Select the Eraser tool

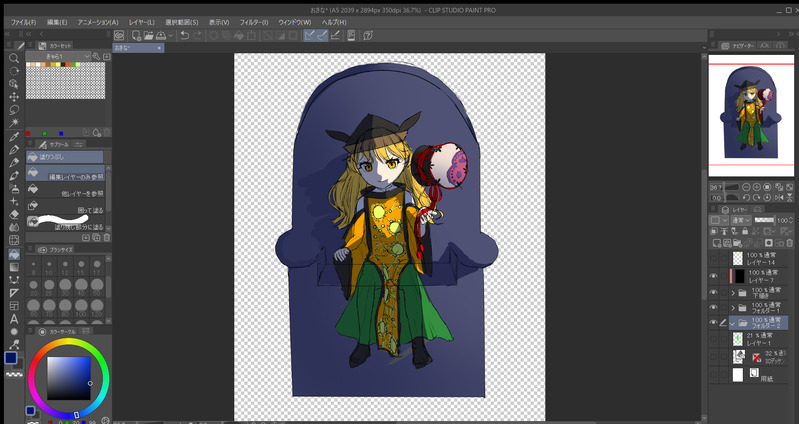tap(14, 213)
